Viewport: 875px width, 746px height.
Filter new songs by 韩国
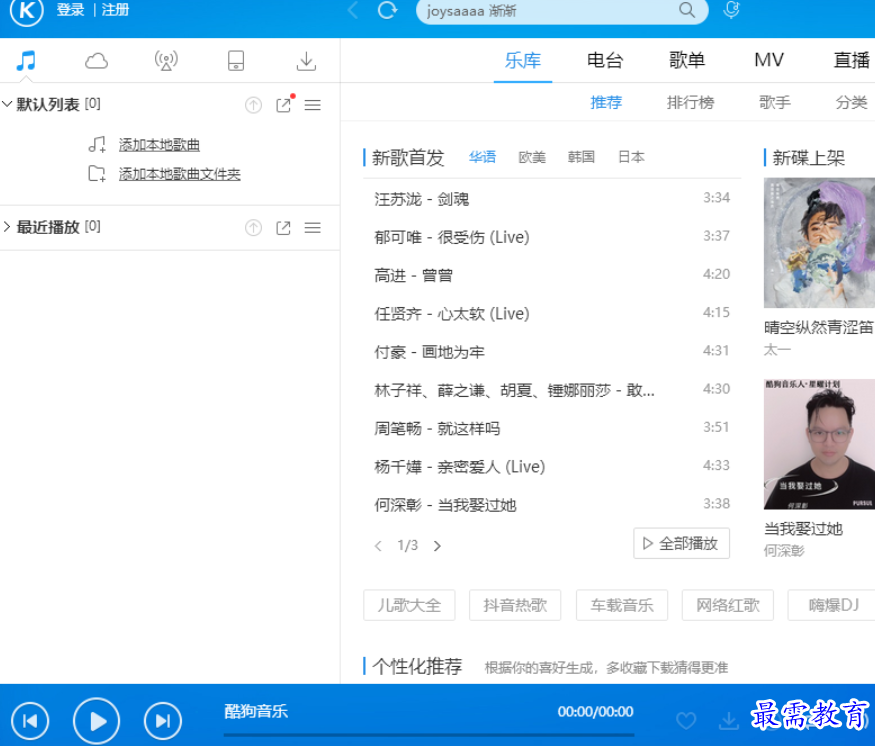click(x=581, y=157)
